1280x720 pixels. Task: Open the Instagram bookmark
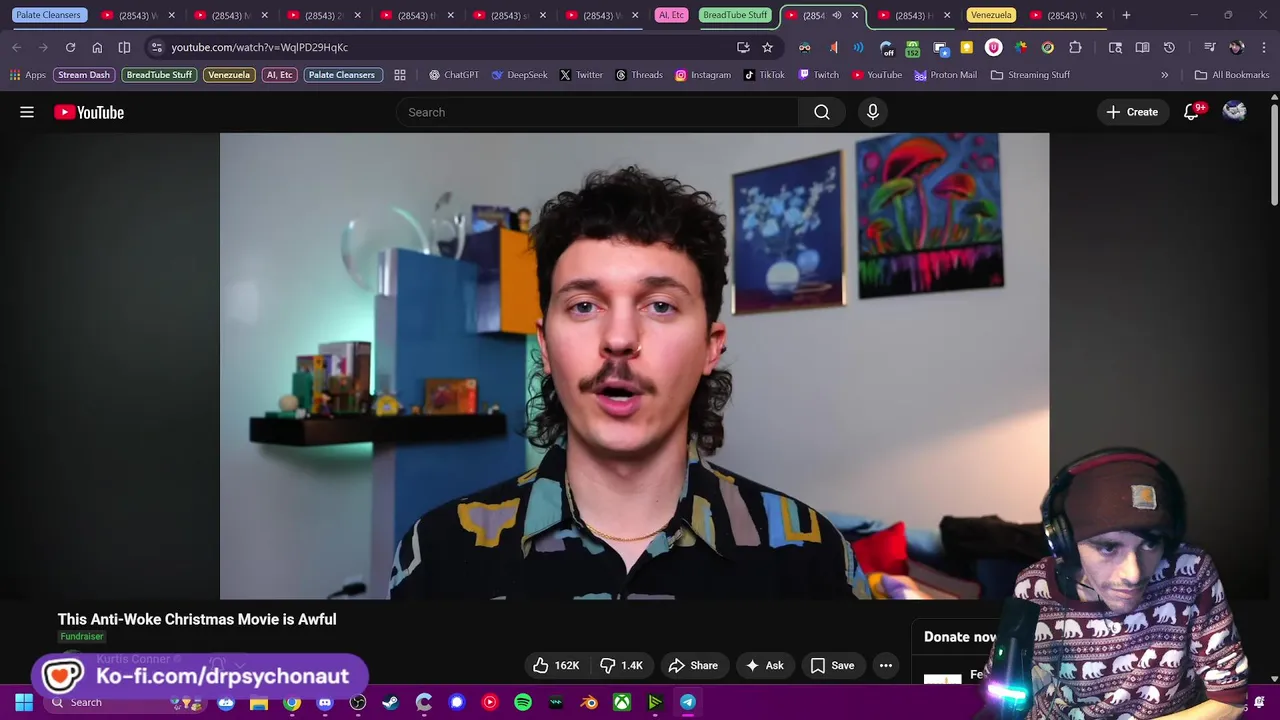point(702,75)
